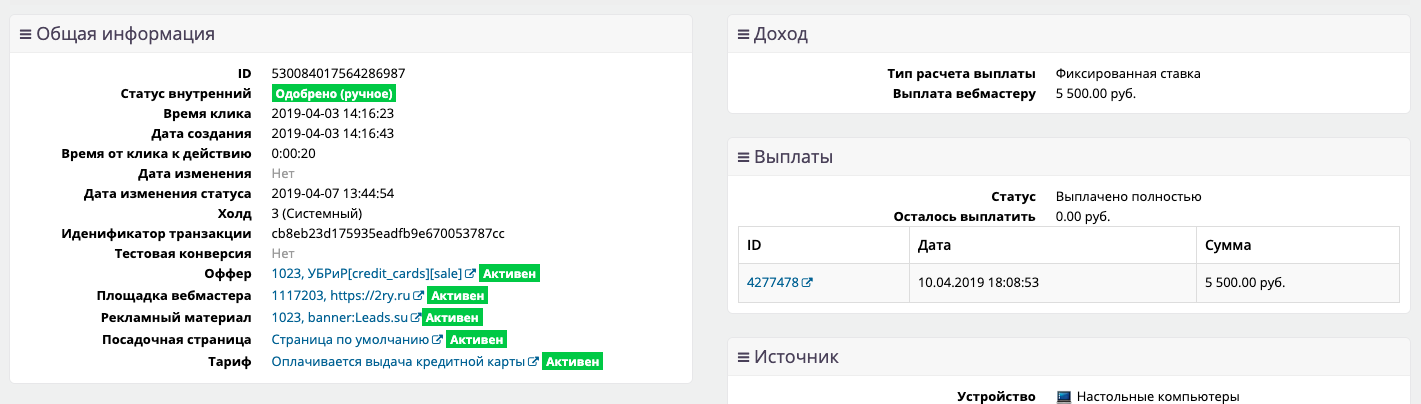Click the Активен badge in the Оффер row

[x=510, y=274]
